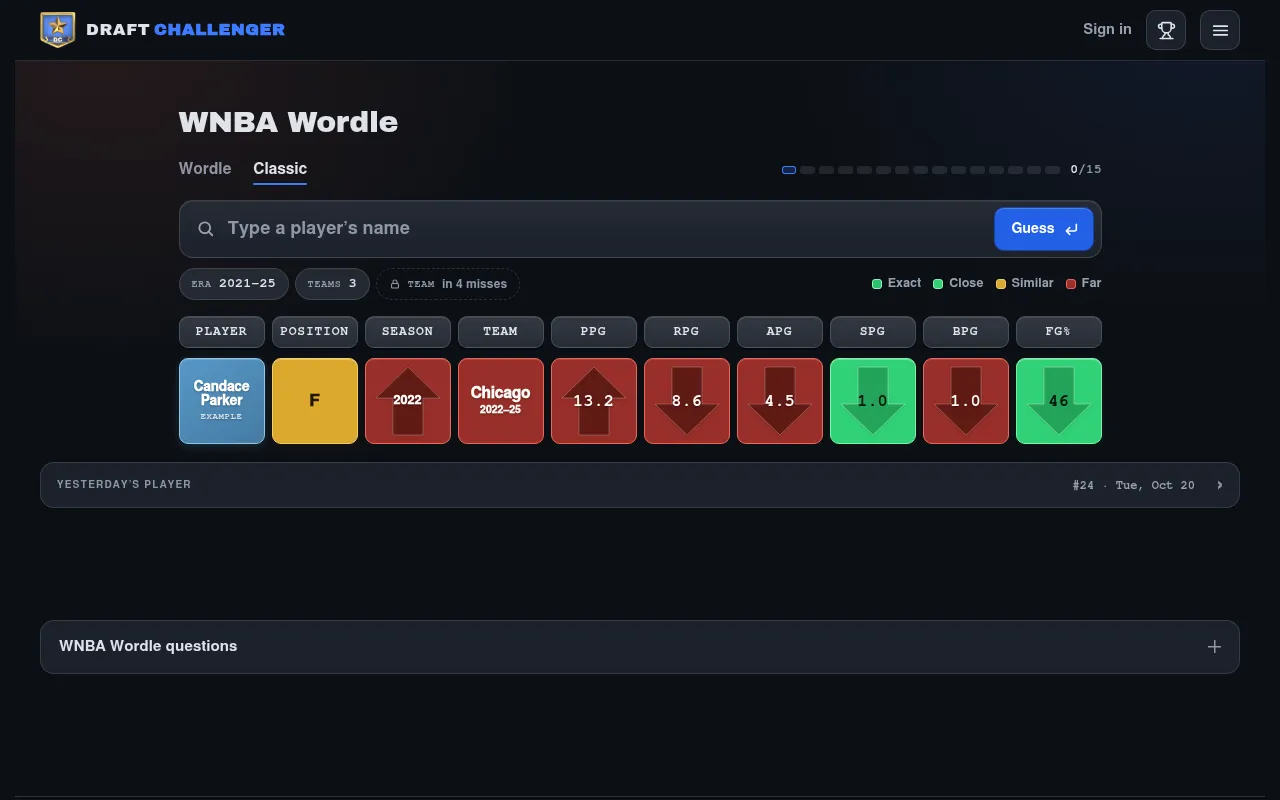The width and height of the screenshot is (1280, 800).
Task: Select the Classic tab
Action: [280, 169]
